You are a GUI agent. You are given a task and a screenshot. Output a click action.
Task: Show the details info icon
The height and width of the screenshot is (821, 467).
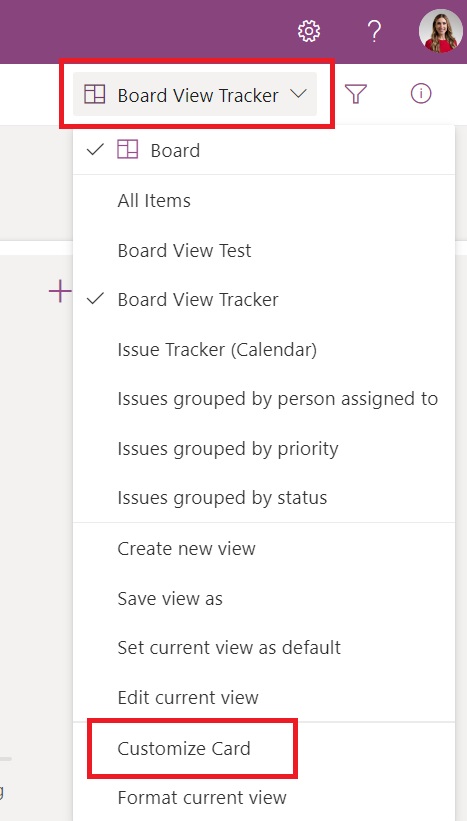421,94
